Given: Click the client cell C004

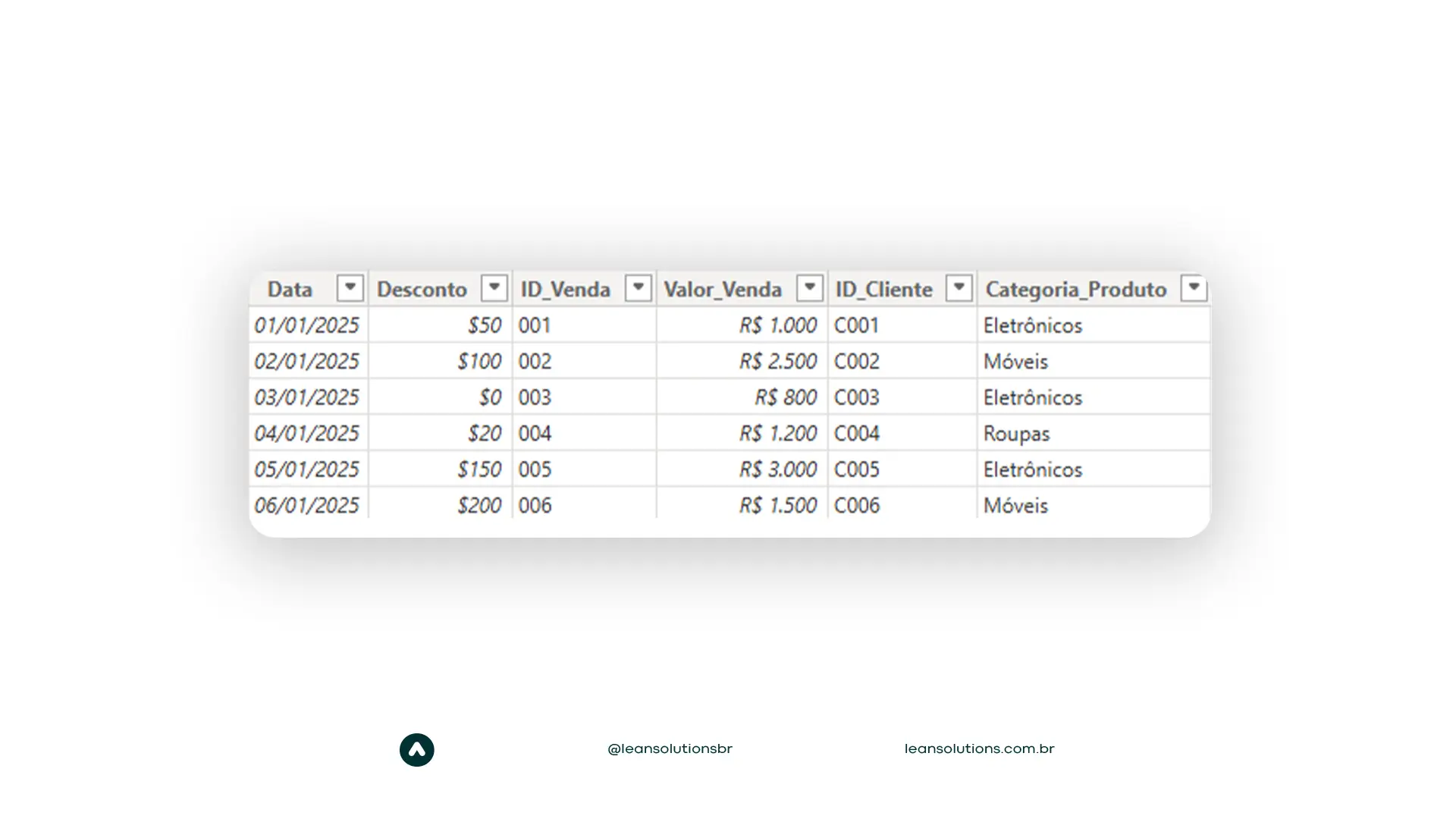Looking at the screenshot, I should coord(902,433).
